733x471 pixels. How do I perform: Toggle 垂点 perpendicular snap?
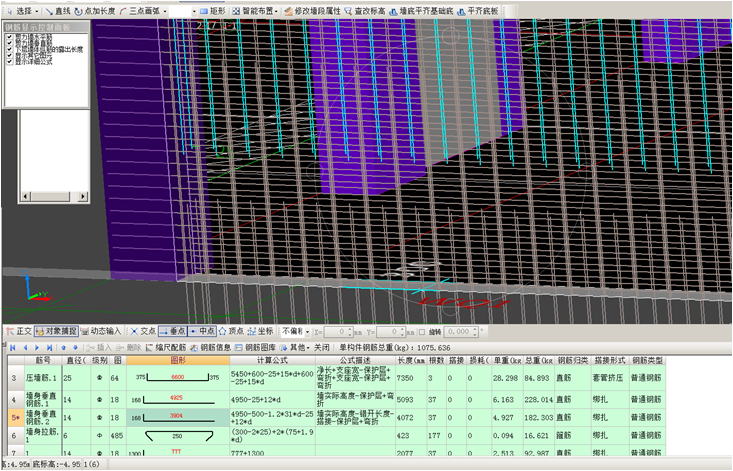[x=172, y=331]
